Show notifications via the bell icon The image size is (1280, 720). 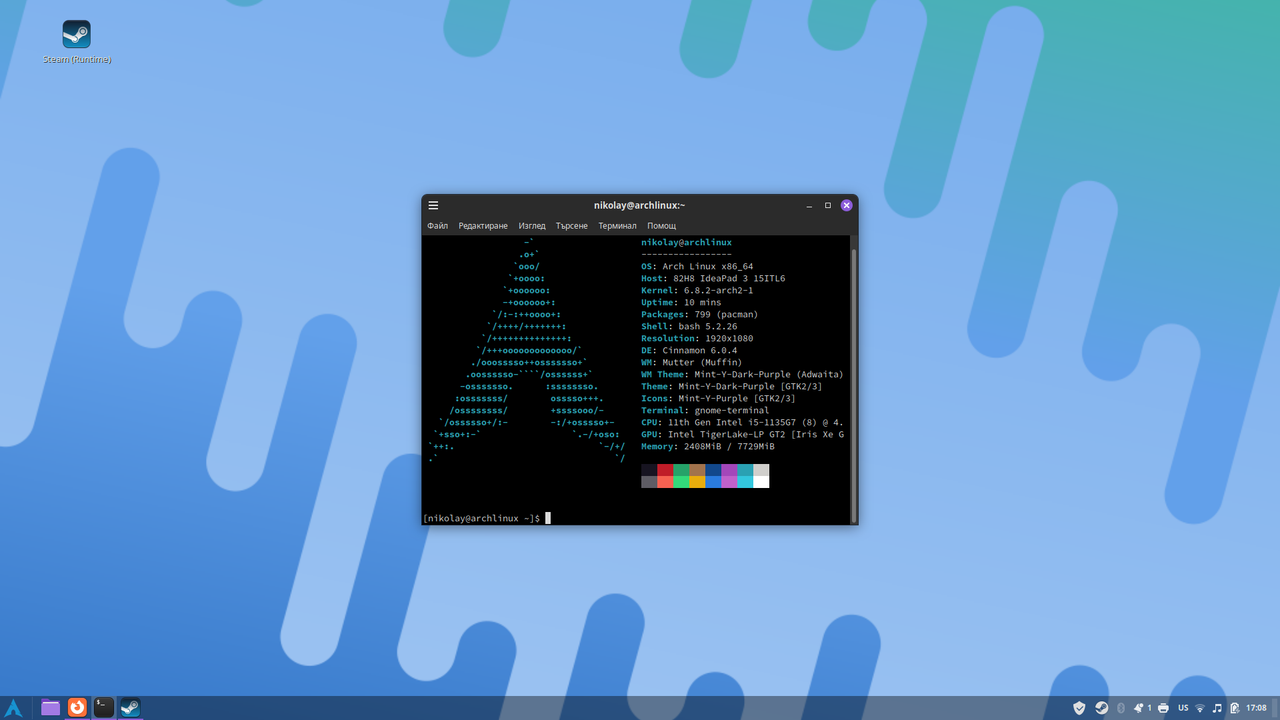tap(1138, 708)
